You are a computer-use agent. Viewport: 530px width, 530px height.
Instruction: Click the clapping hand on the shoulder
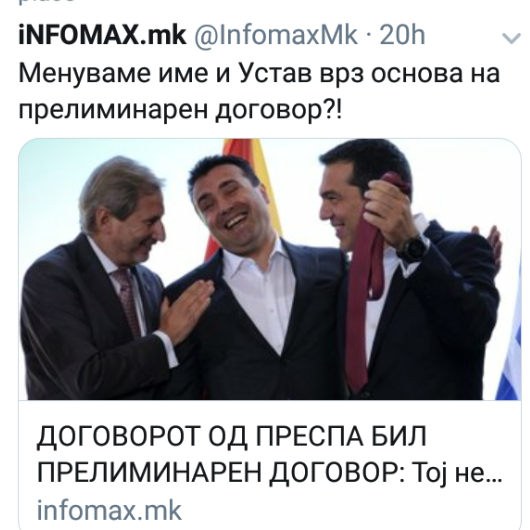click(x=185, y=310)
